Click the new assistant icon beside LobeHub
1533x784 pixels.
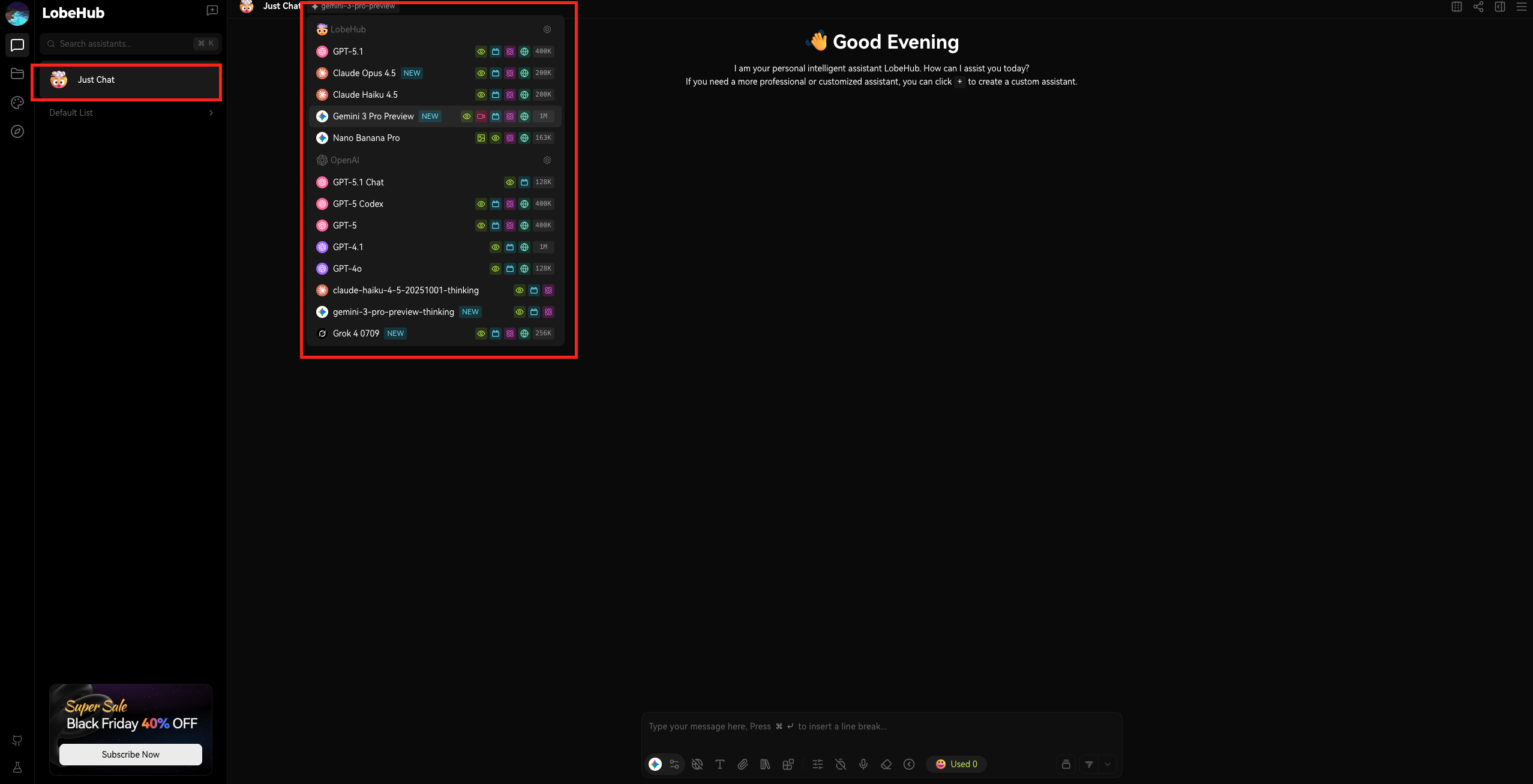(x=212, y=10)
